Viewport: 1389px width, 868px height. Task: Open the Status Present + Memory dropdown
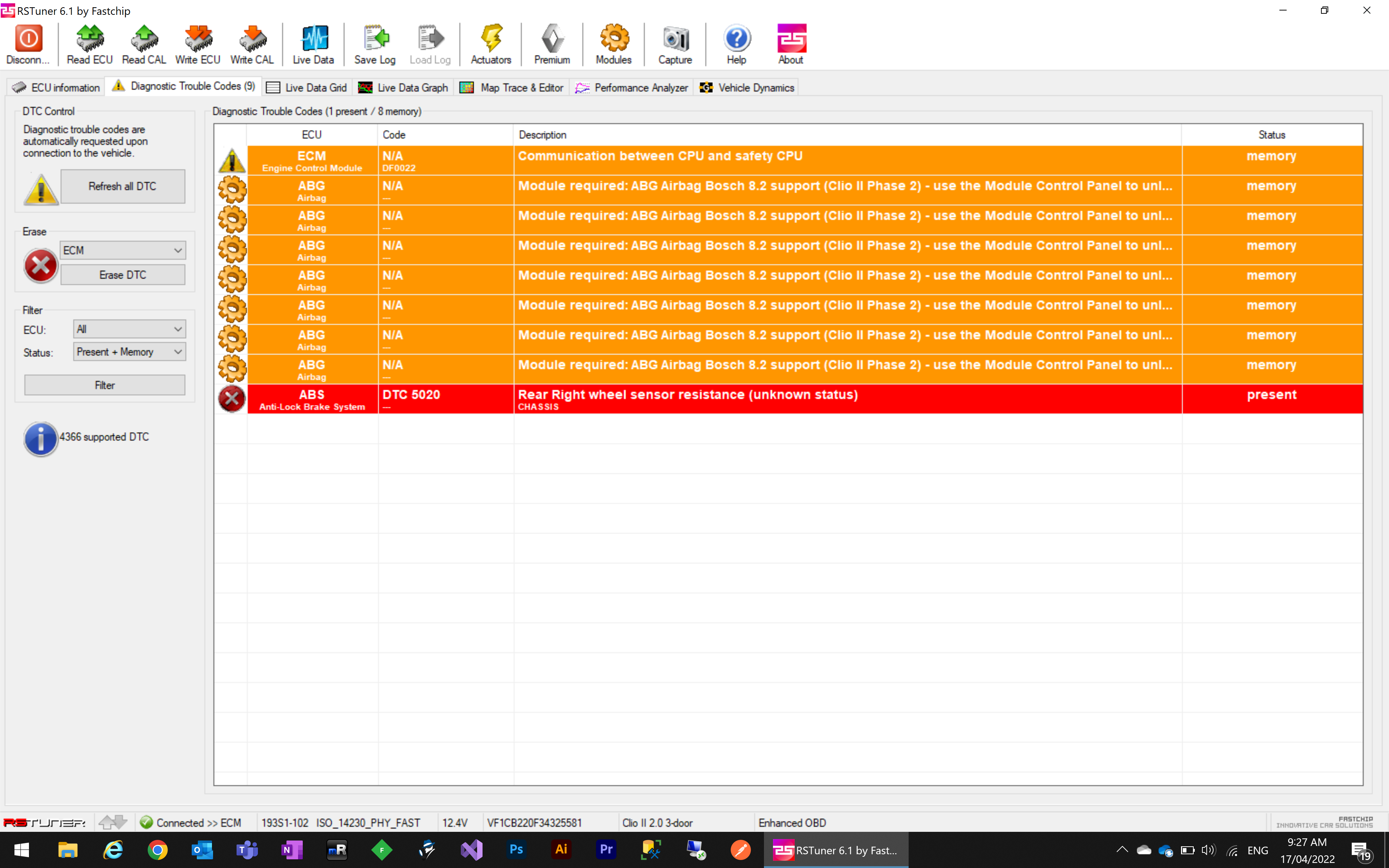pos(130,352)
